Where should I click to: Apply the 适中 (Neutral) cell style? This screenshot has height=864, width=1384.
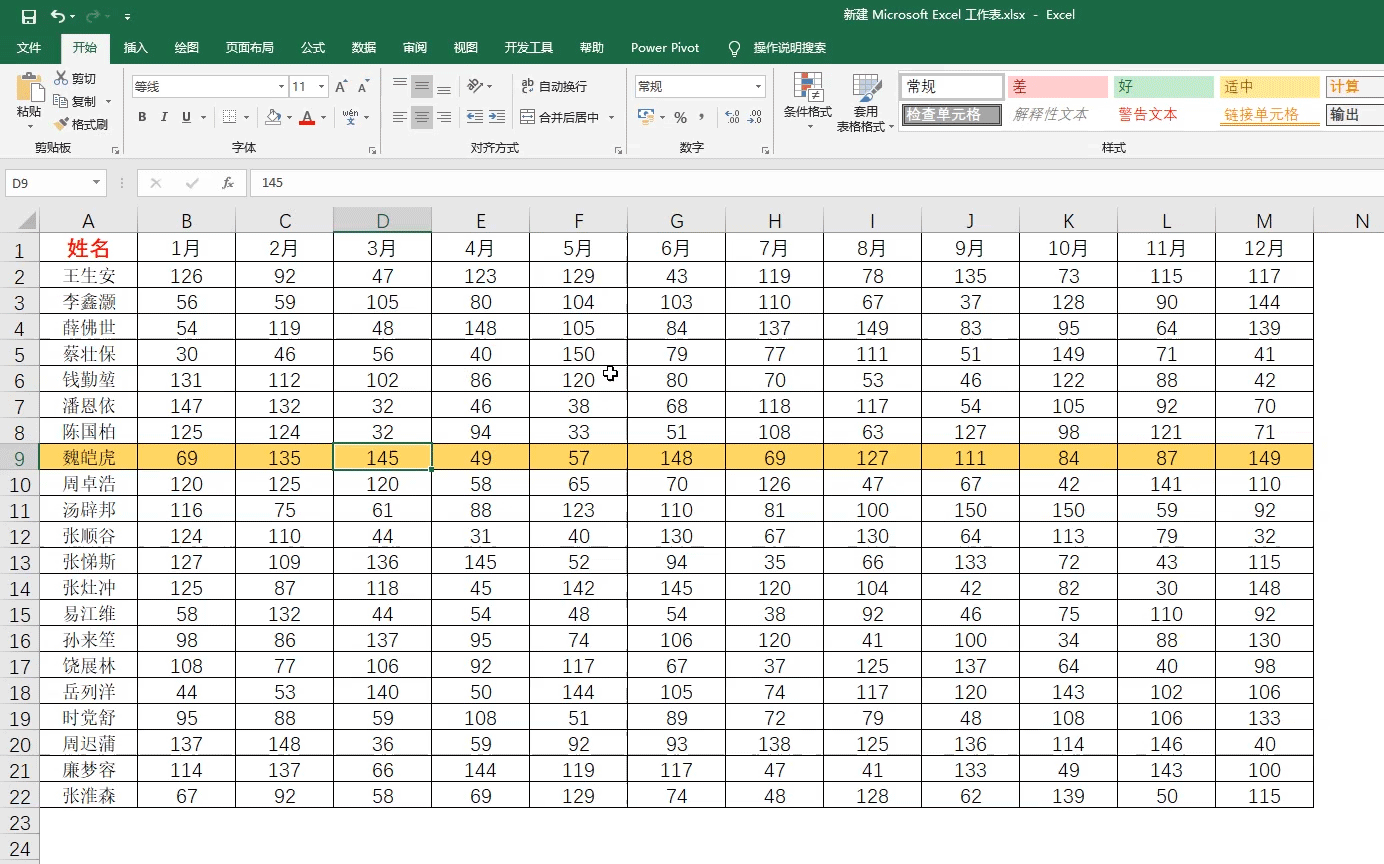(x=1270, y=87)
